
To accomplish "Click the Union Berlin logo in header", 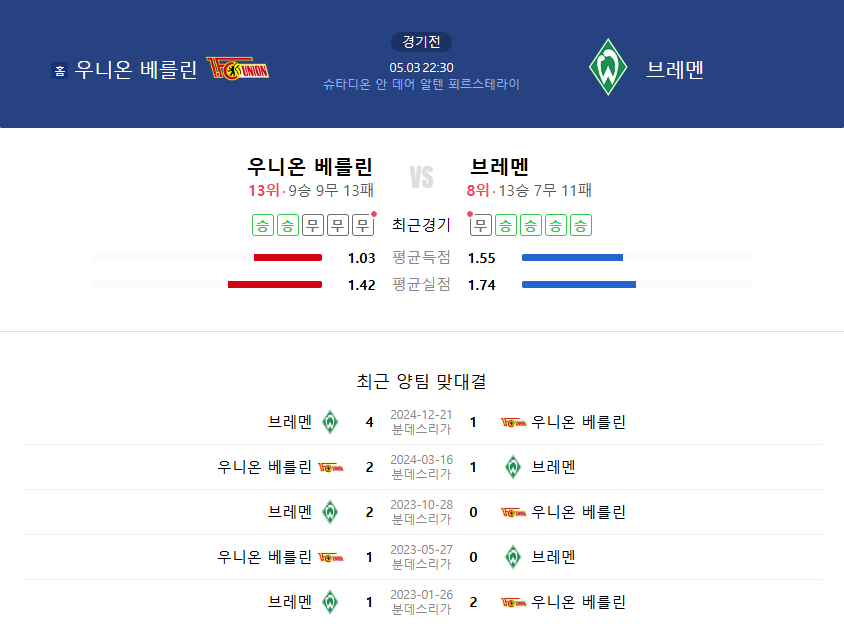I will [x=237, y=68].
